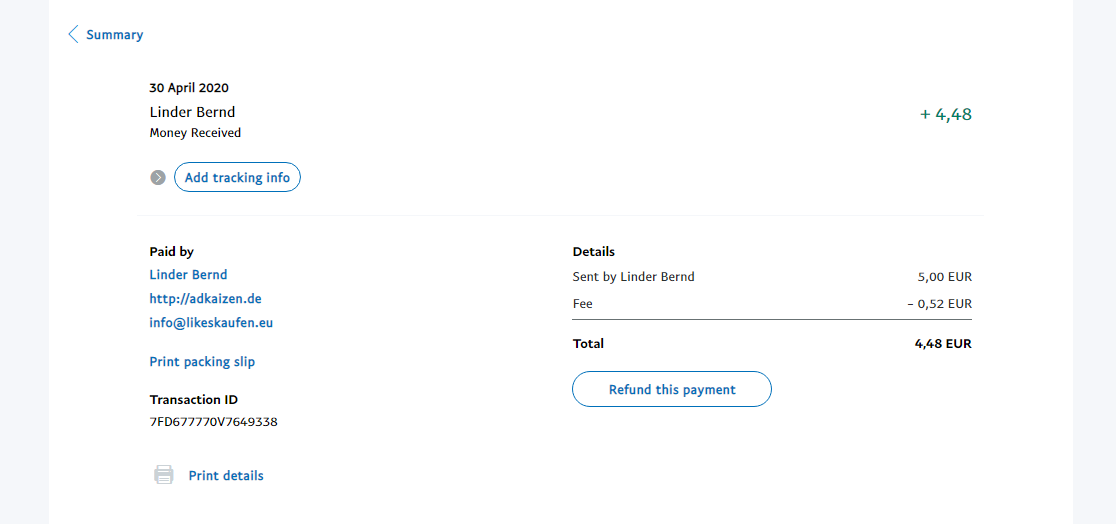The width and height of the screenshot is (1116, 524).
Task: Click the 4,48 EUR total amount
Action: coord(942,344)
